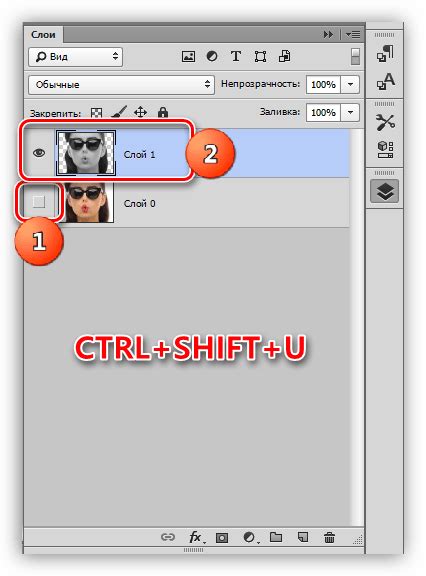Filter for smart objects icon

(285, 56)
